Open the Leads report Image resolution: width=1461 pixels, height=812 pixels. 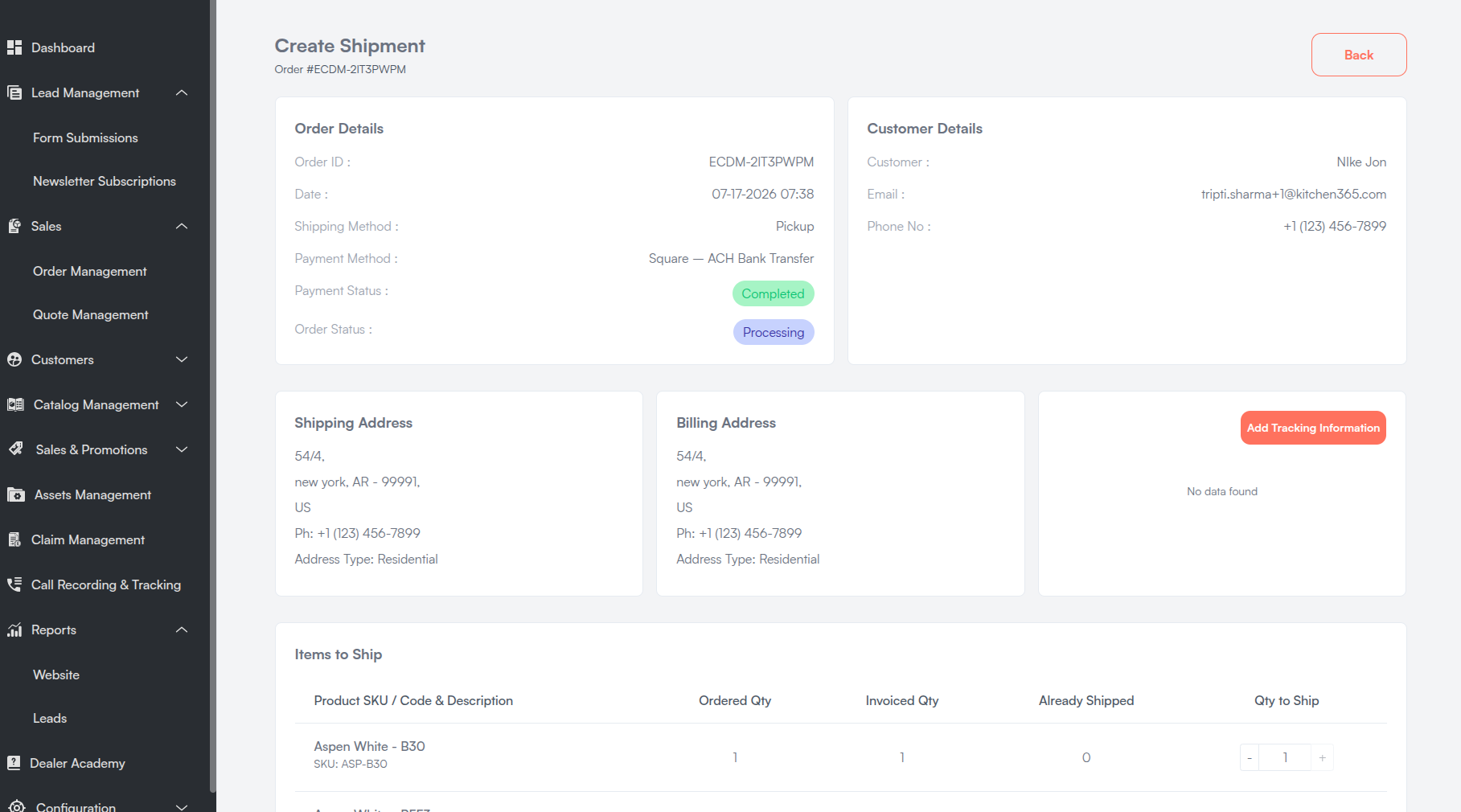pos(50,718)
